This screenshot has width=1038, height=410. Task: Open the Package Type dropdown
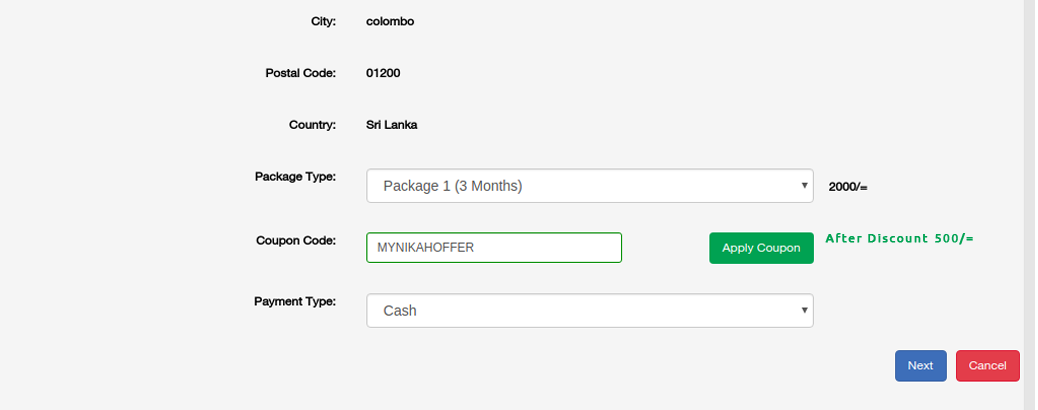589,186
